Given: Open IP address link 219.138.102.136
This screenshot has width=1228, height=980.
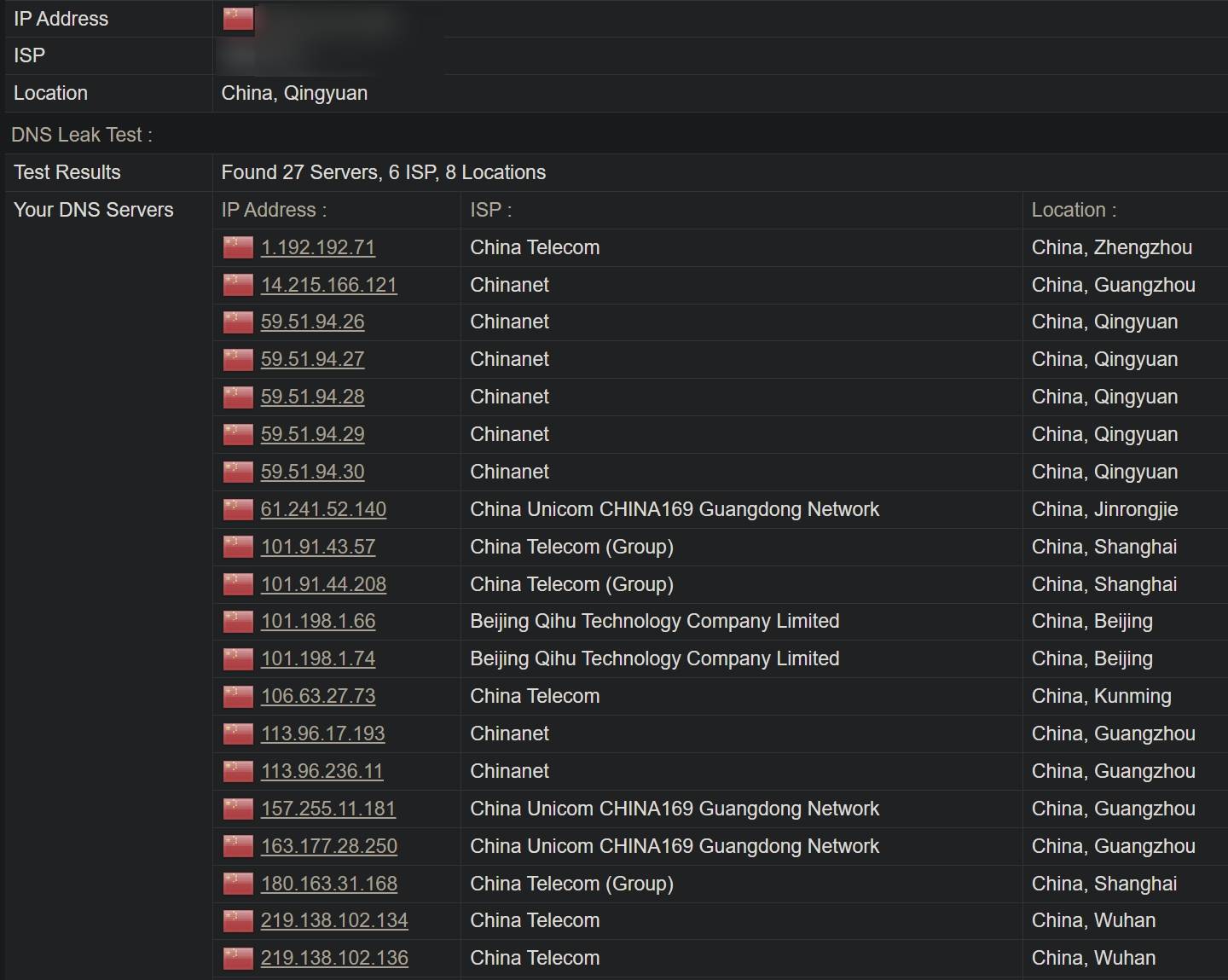Looking at the screenshot, I should pos(334,958).
